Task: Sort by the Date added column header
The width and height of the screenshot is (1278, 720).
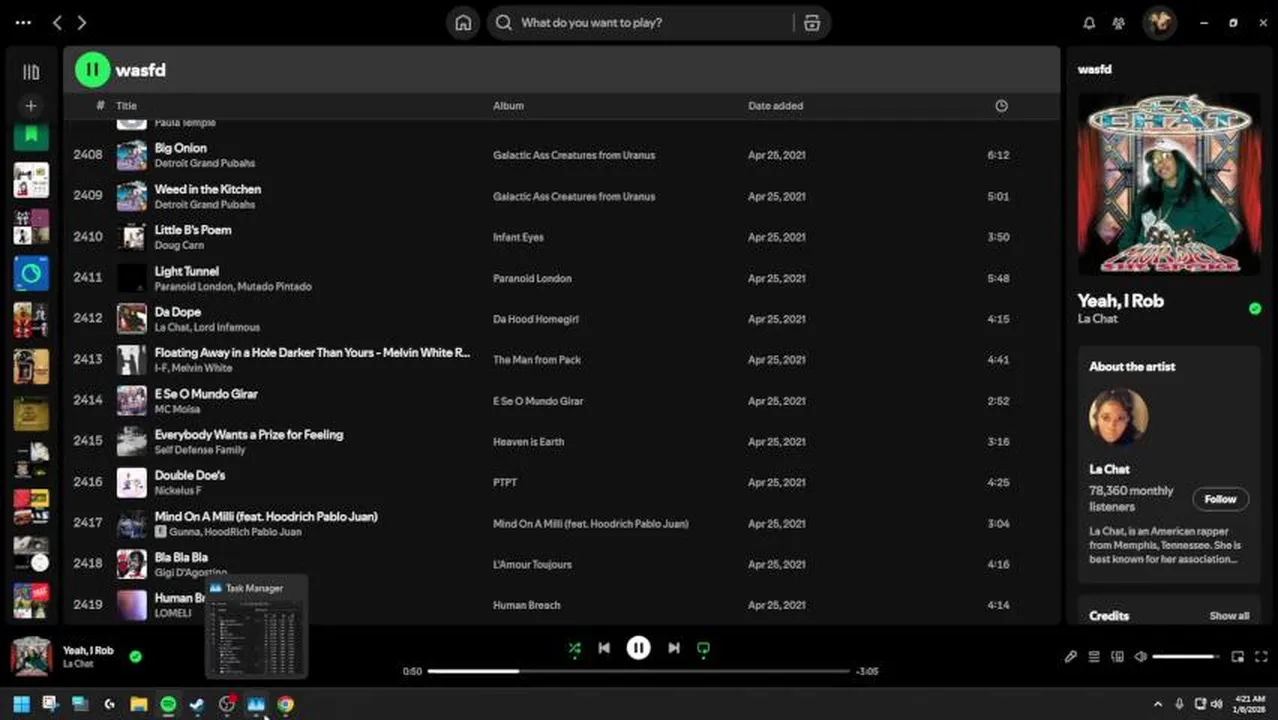Action: tap(775, 106)
